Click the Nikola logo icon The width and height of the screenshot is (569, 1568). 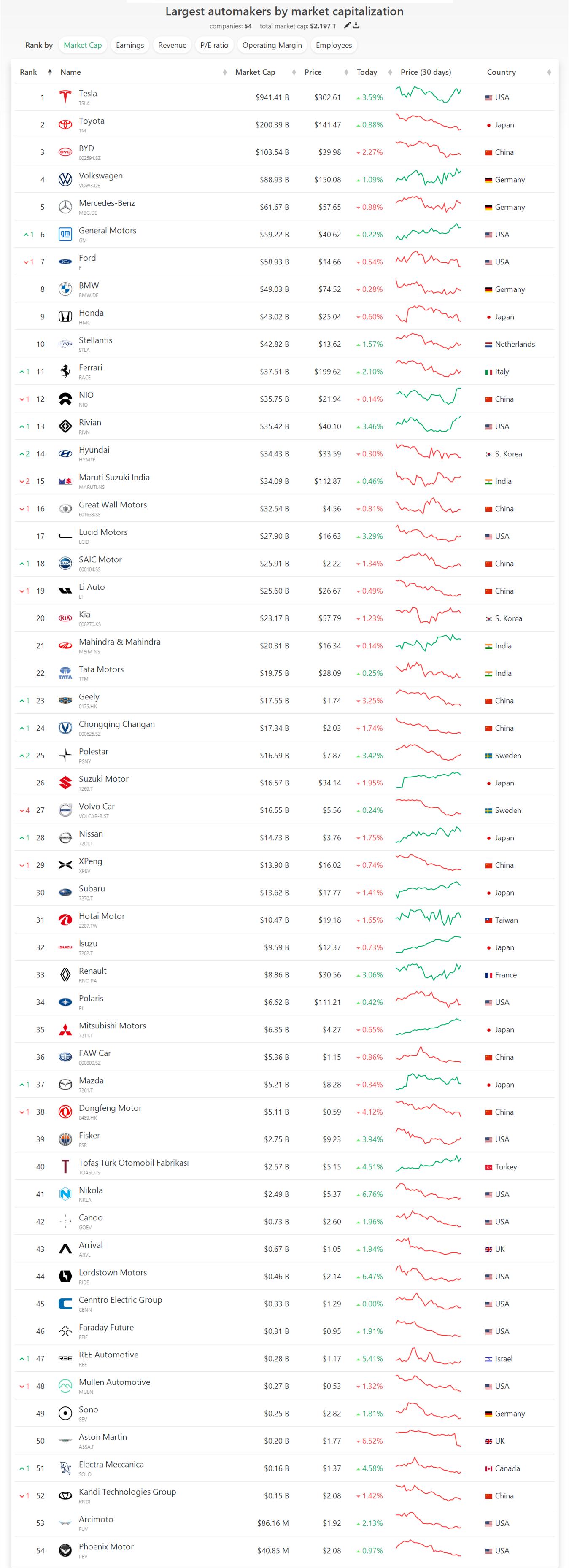[x=65, y=1194]
